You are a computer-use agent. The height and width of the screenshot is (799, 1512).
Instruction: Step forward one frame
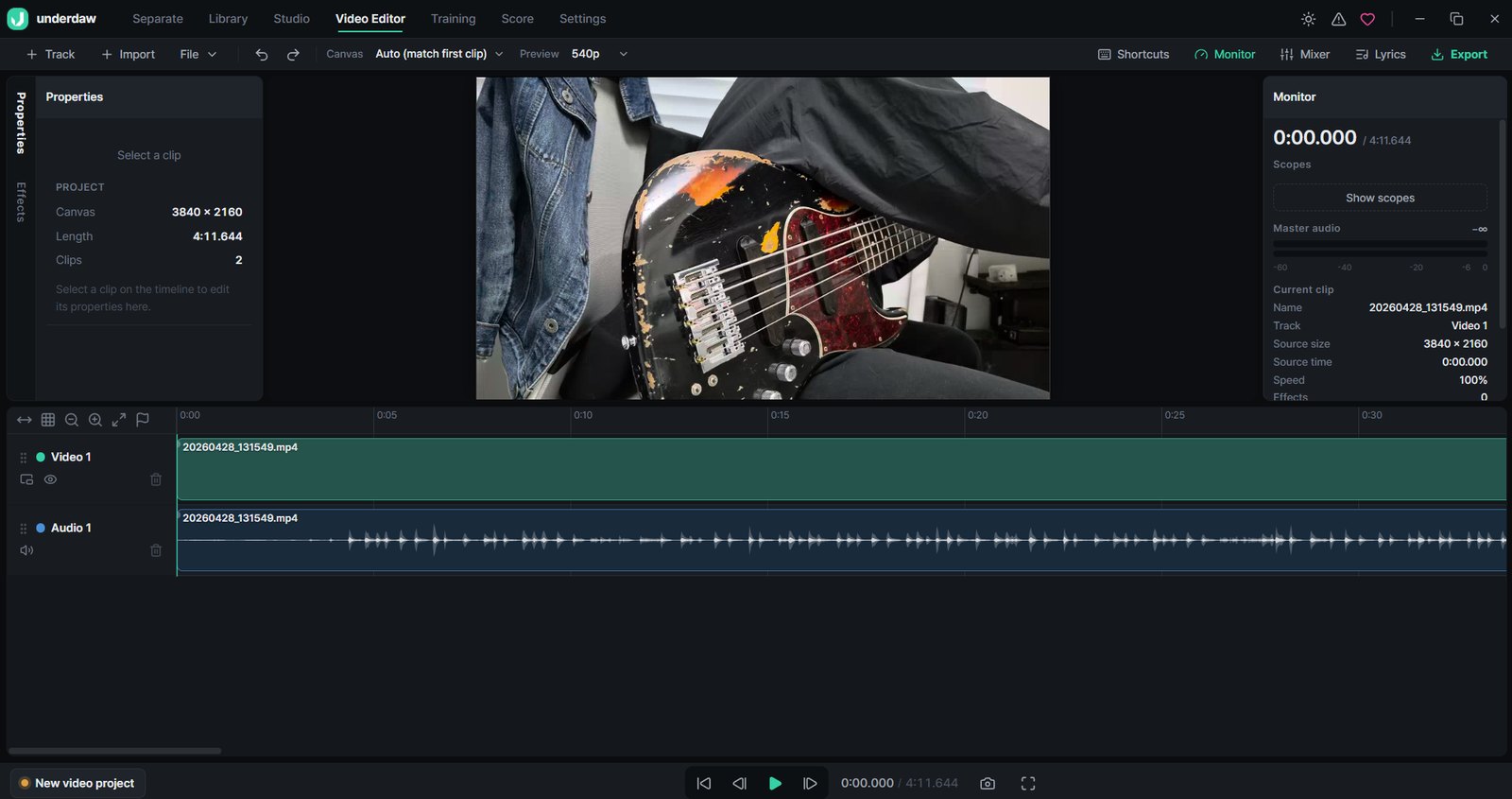click(810, 783)
